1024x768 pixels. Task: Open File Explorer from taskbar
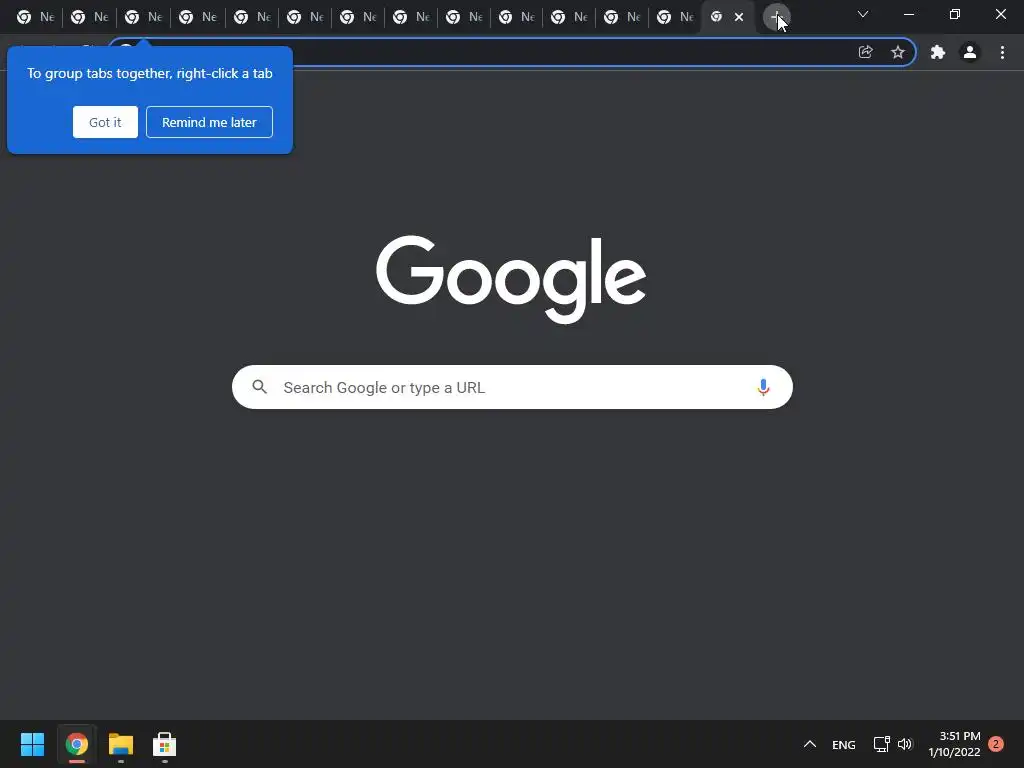pos(121,744)
